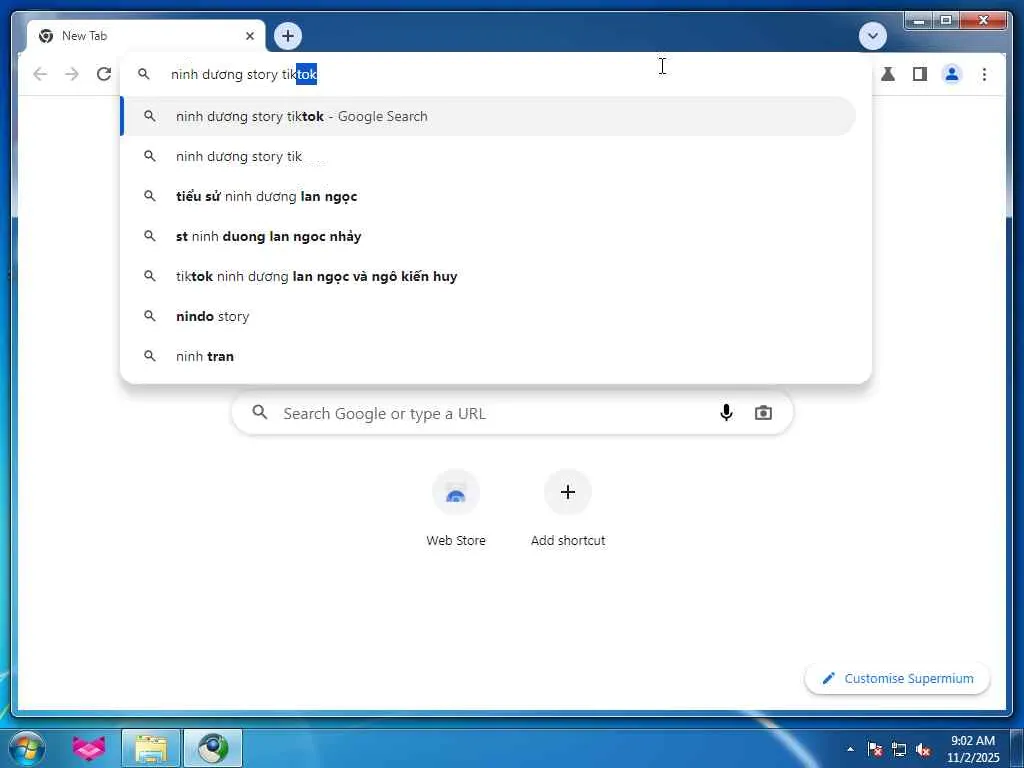
Task: Click the omnibox text ninh dương story tiktok
Action: pos(244,74)
